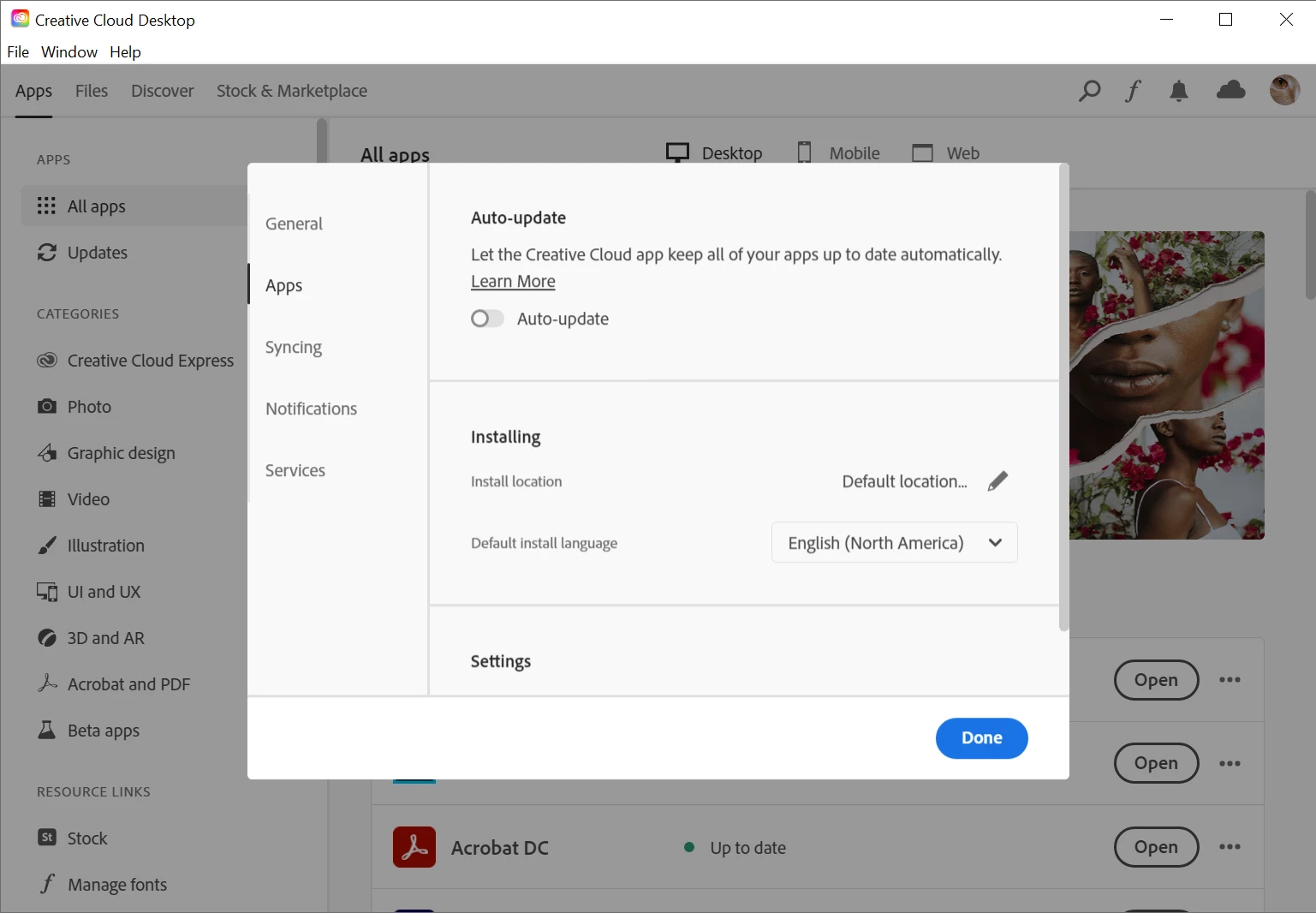
Task: Click the Creative Cloud Desktop title icon
Action: (20, 19)
